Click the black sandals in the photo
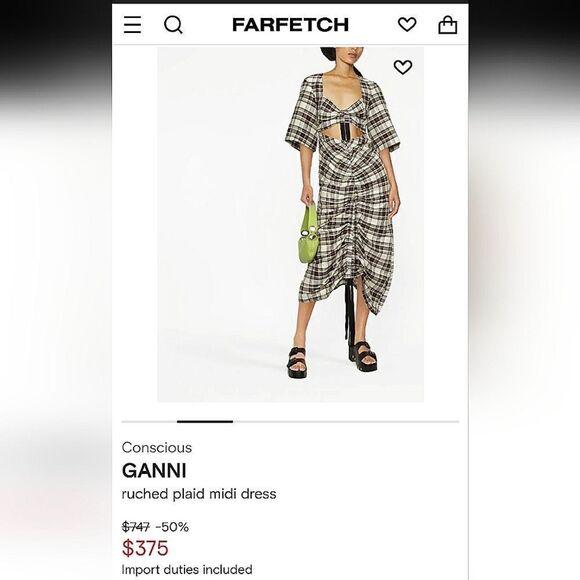This screenshot has width=580, height=580. (x=332, y=360)
